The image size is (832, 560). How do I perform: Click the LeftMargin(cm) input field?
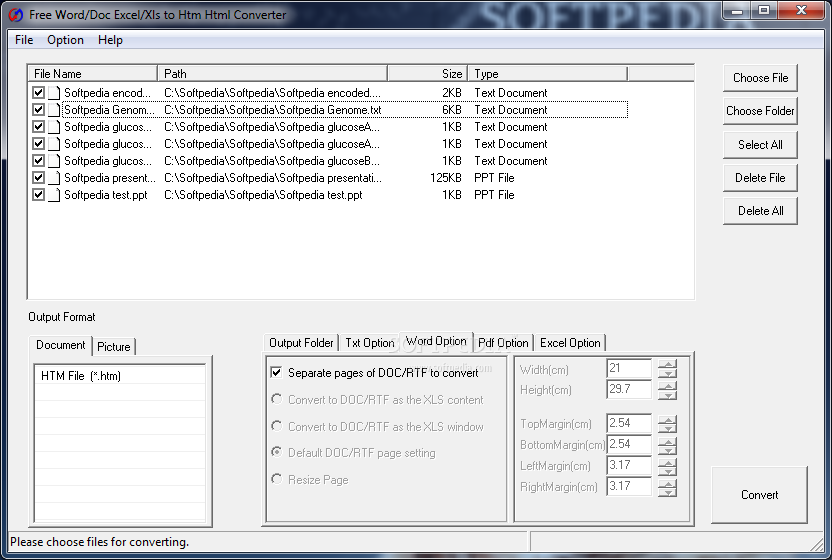click(629, 465)
